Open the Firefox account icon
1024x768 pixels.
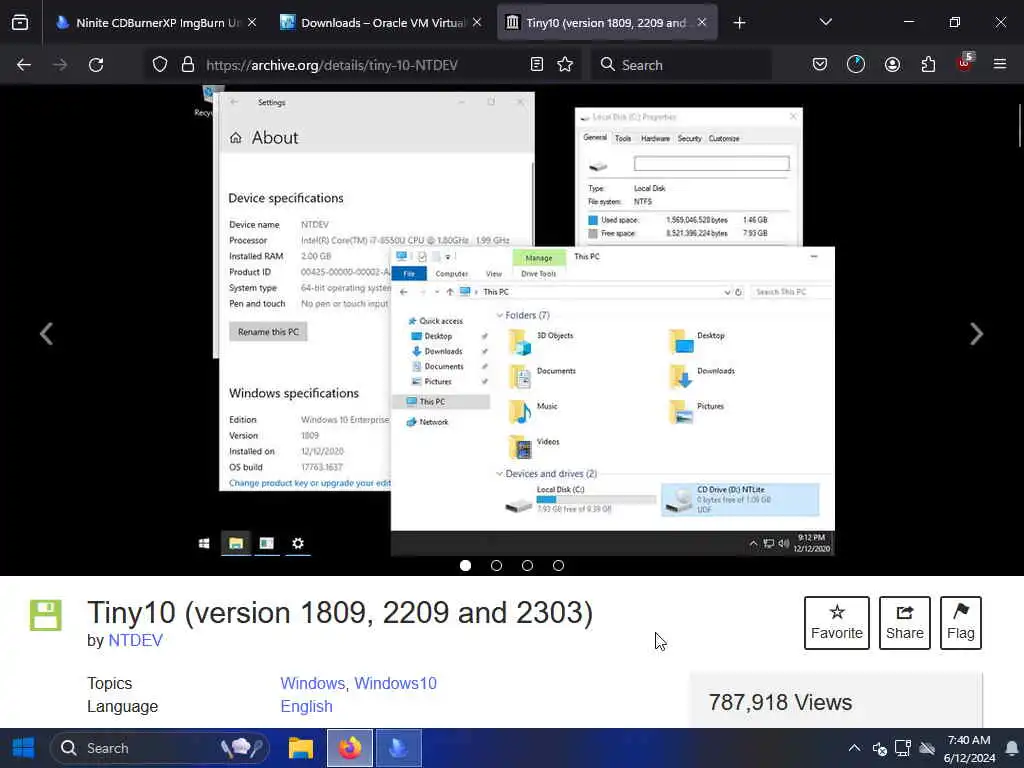click(893, 65)
